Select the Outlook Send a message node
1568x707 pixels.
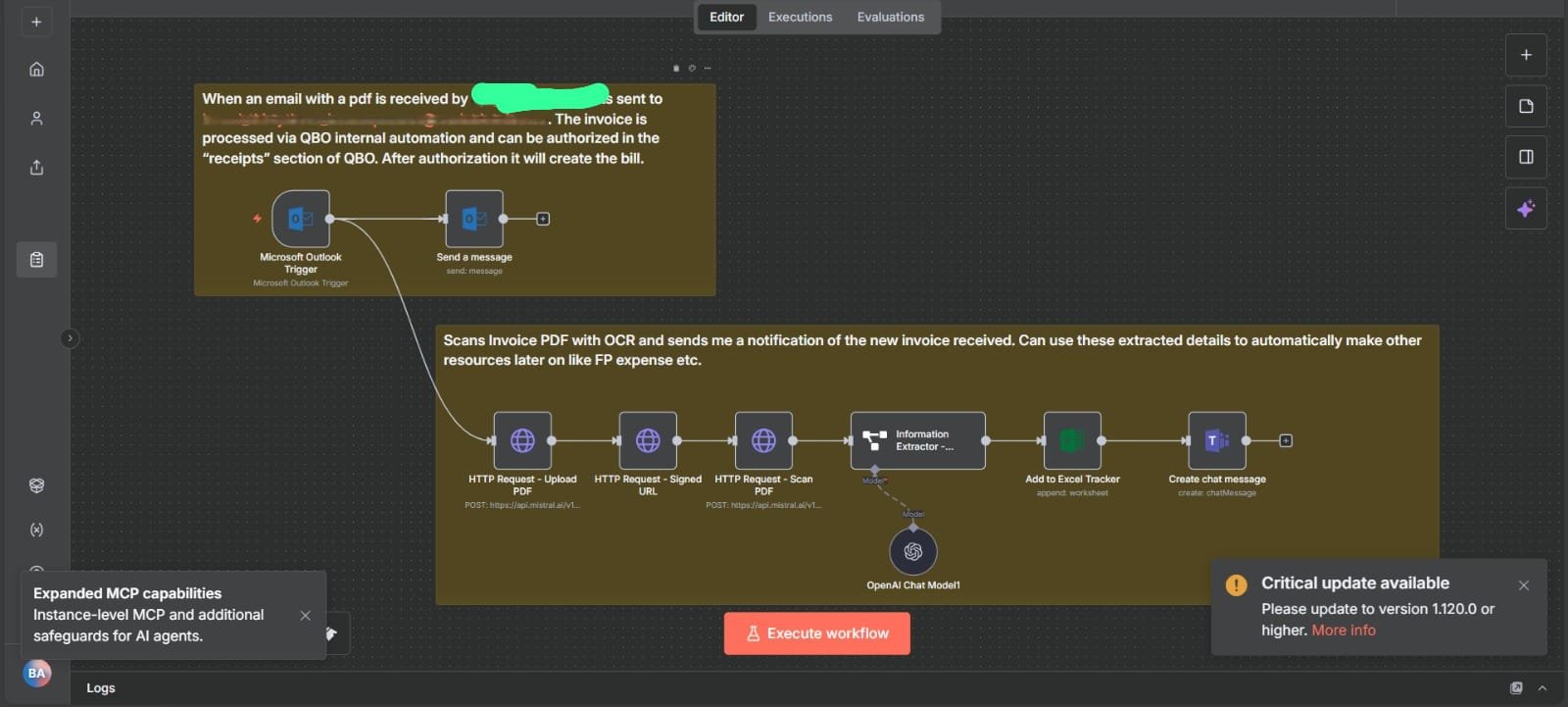point(474,219)
